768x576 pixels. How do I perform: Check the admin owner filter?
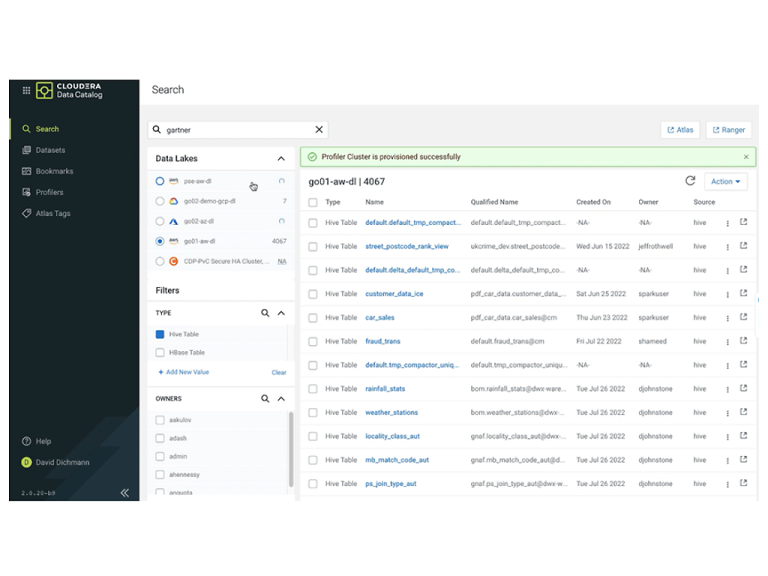point(160,456)
